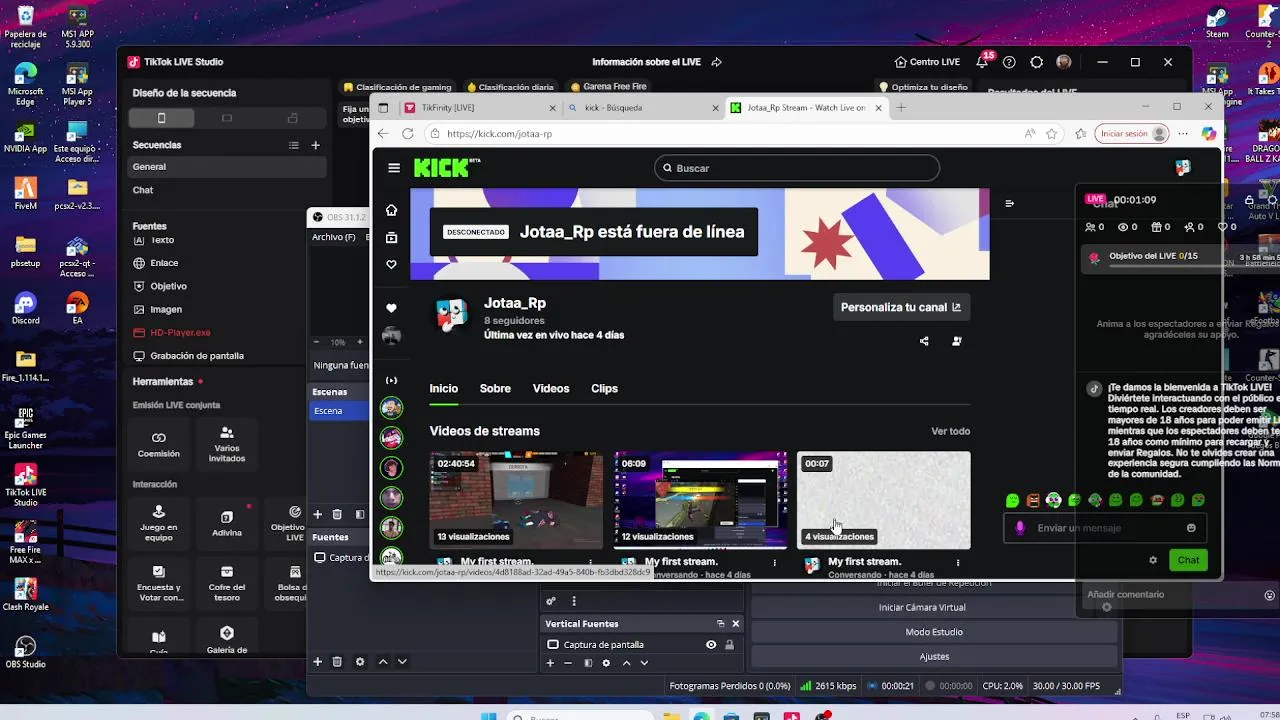Viewport: 1280px width, 720px height.
Task: Open the Kick hamburger menu
Action: click(394, 168)
